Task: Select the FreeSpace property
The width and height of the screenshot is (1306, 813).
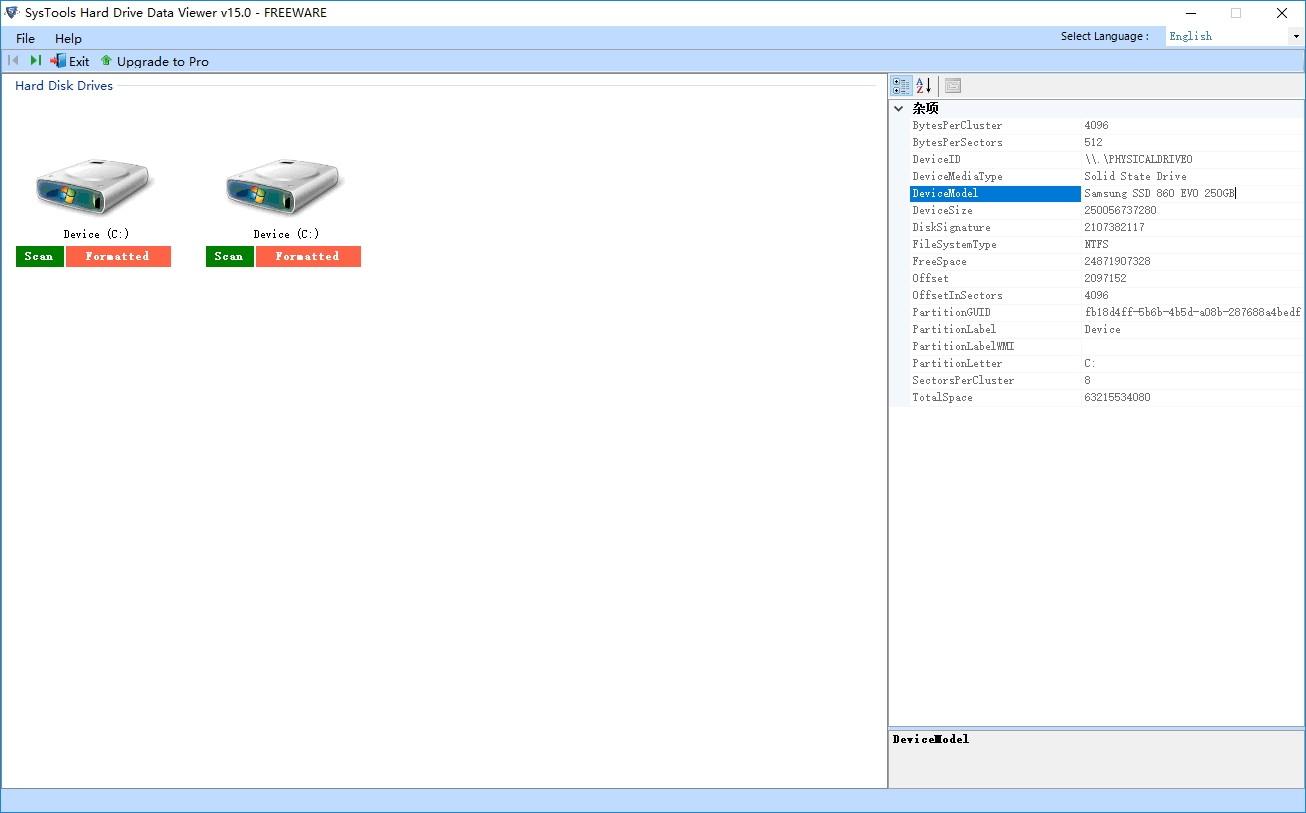Action: coord(939,262)
